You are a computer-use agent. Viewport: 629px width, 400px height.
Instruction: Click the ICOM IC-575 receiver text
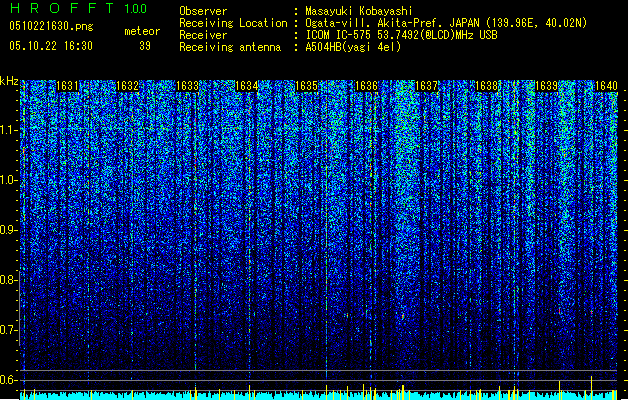pyautogui.click(x=401, y=35)
